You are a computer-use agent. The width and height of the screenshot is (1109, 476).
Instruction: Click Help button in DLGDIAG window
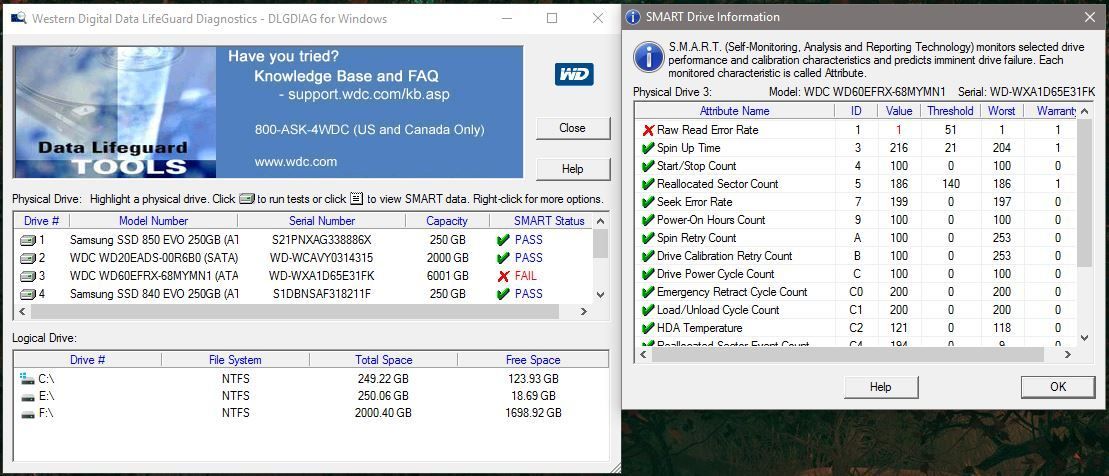pyautogui.click(x=572, y=169)
